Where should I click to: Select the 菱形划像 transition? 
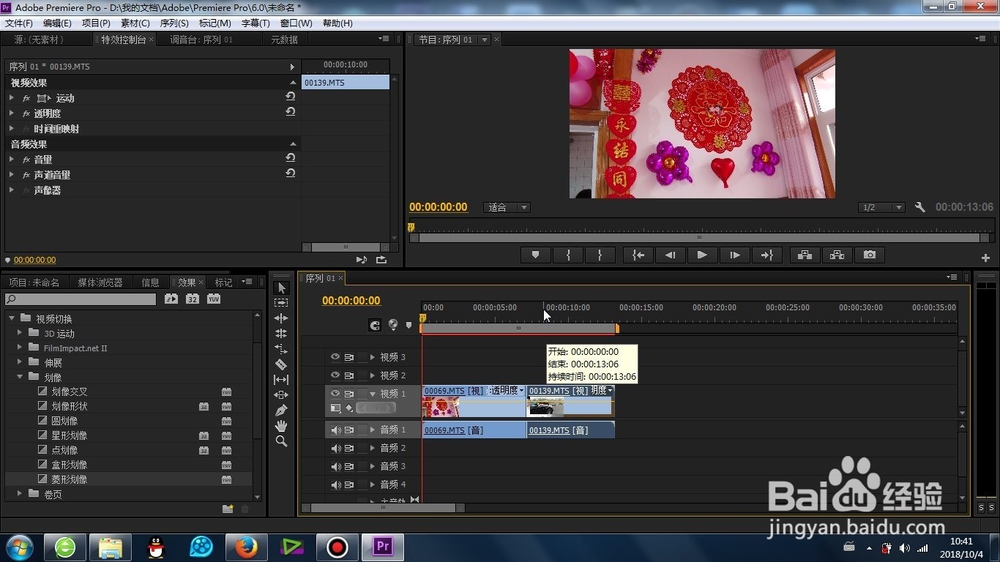click(70, 479)
